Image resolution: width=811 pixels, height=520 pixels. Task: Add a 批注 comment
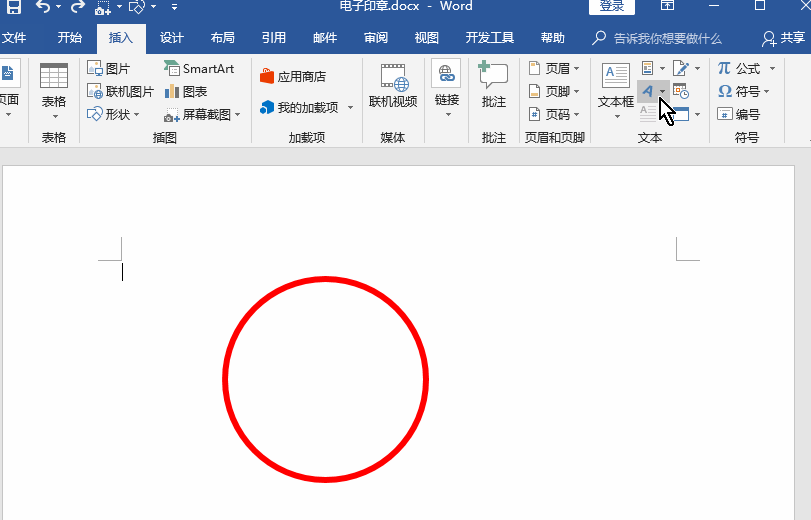point(493,86)
